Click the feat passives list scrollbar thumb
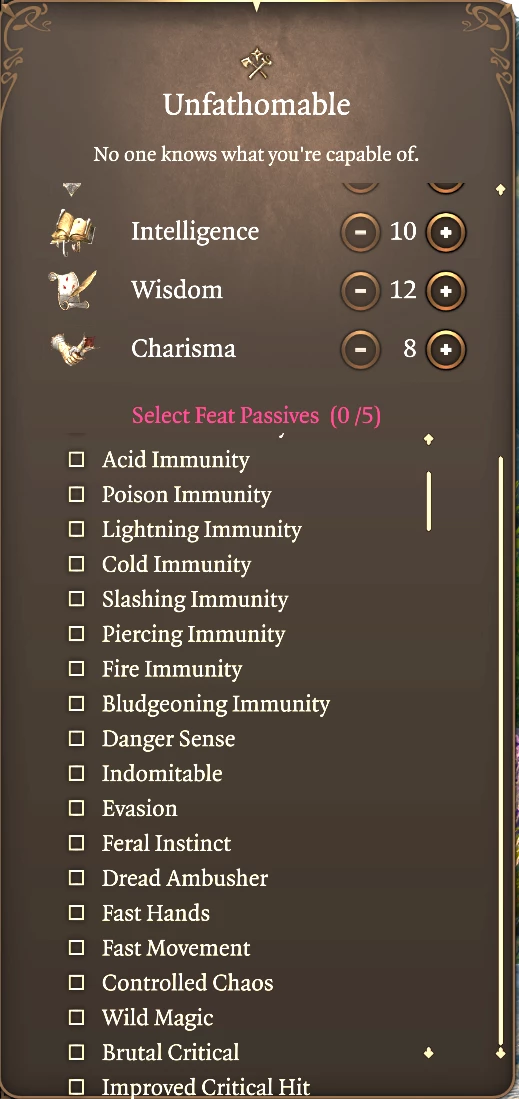Viewport: 519px width, 1099px height. (x=429, y=501)
